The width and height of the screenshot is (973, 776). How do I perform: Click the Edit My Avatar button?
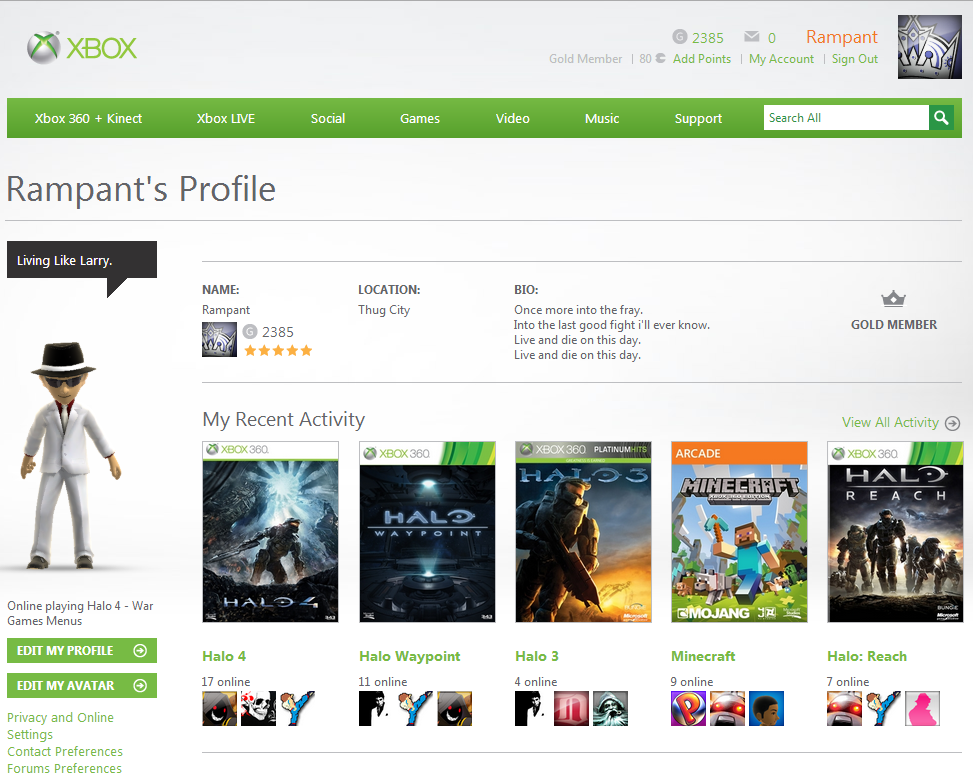click(82, 685)
